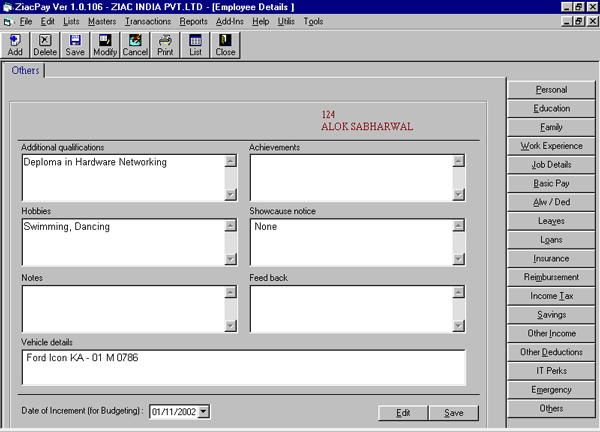Open the Edit menu
600x432 pixels.
(48, 22)
